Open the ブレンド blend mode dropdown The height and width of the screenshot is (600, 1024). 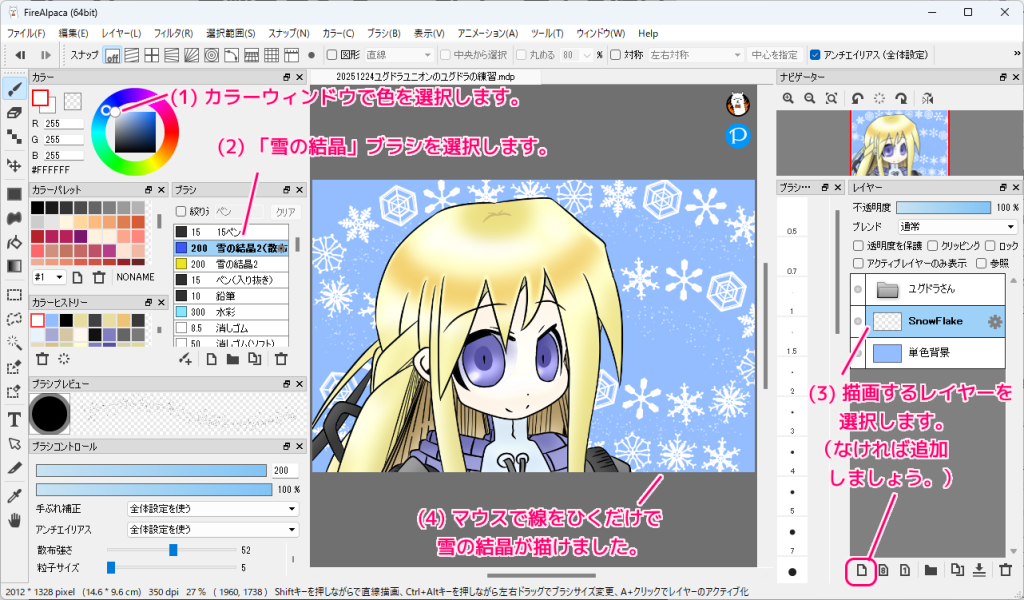(958, 227)
